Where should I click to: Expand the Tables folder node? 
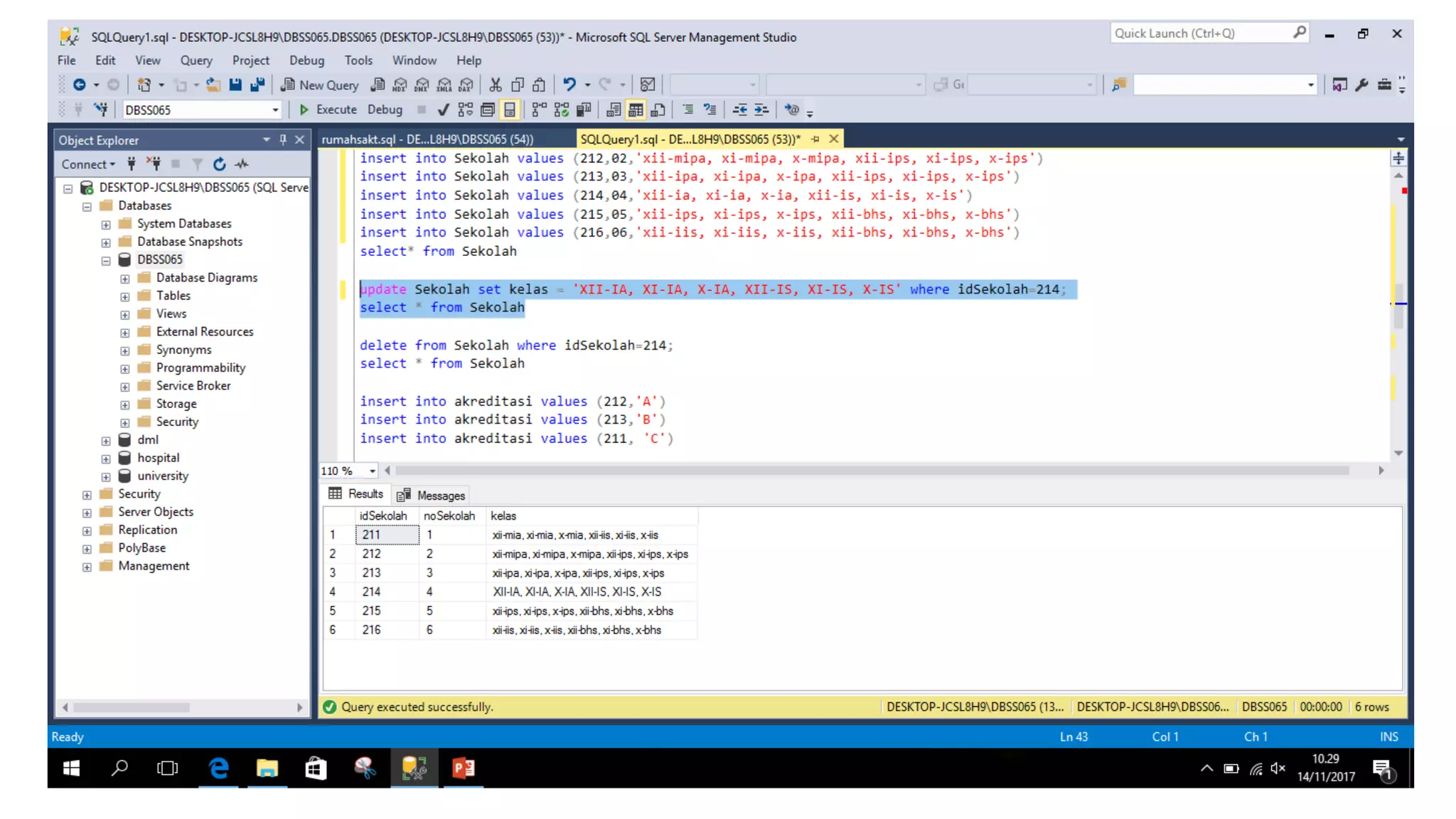(125, 296)
